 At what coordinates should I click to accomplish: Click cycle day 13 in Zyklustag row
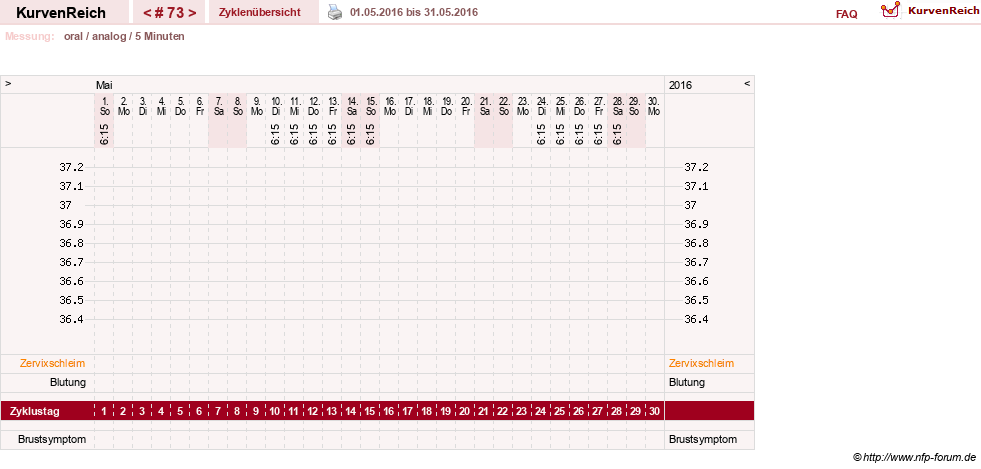[x=333, y=411]
